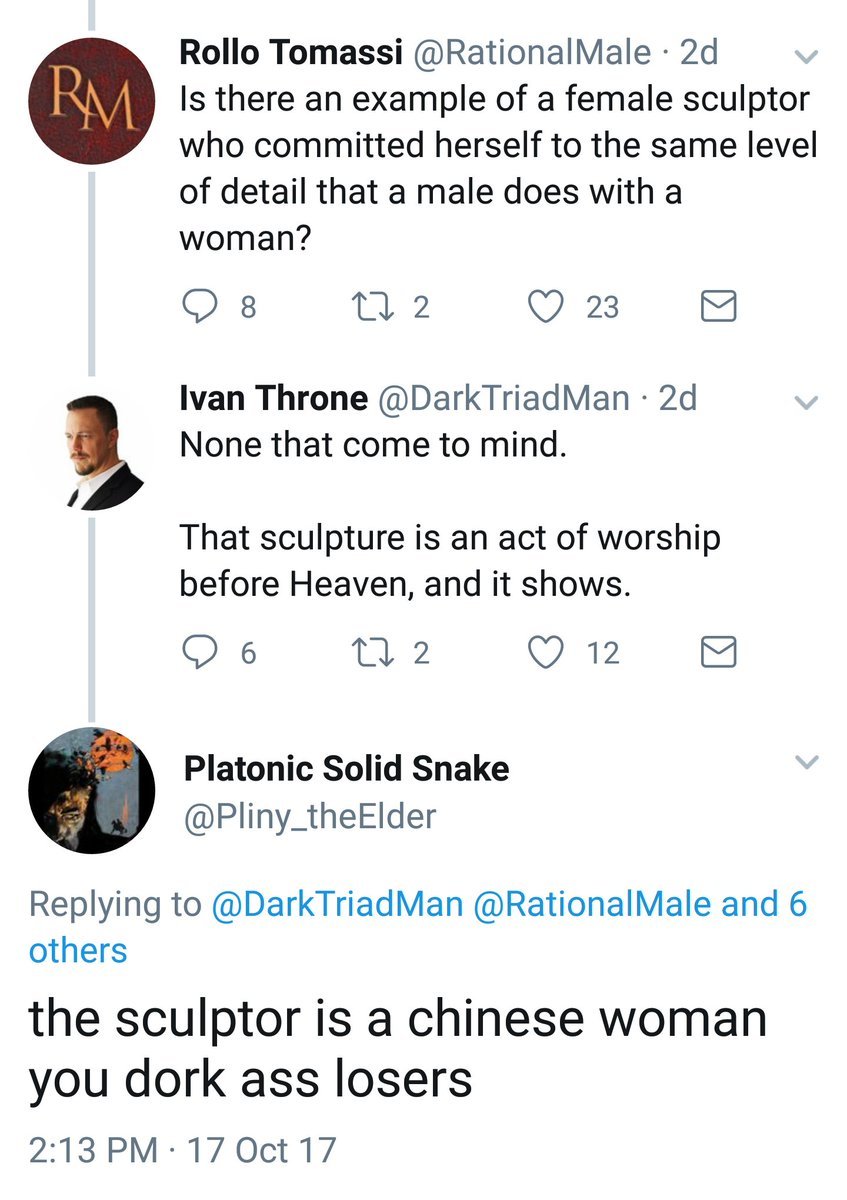
Task: Expand options chevron on Rollo Tomassi's tweet
Action: pyautogui.click(x=806, y=56)
